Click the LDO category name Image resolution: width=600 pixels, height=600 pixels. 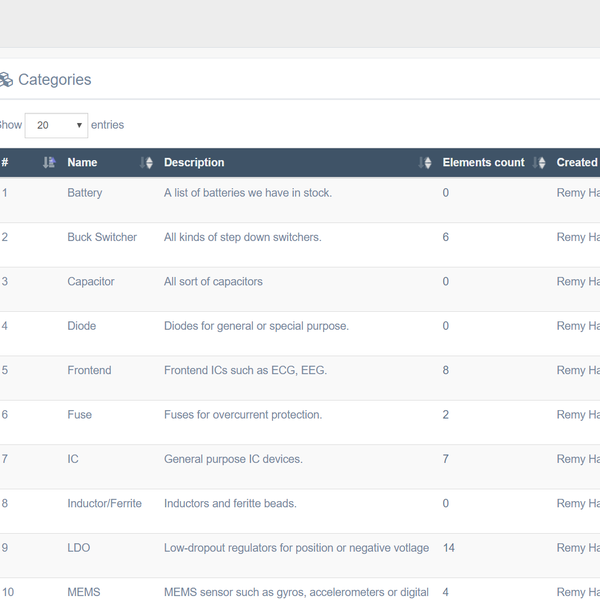pyautogui.click(x=79, y=548)
